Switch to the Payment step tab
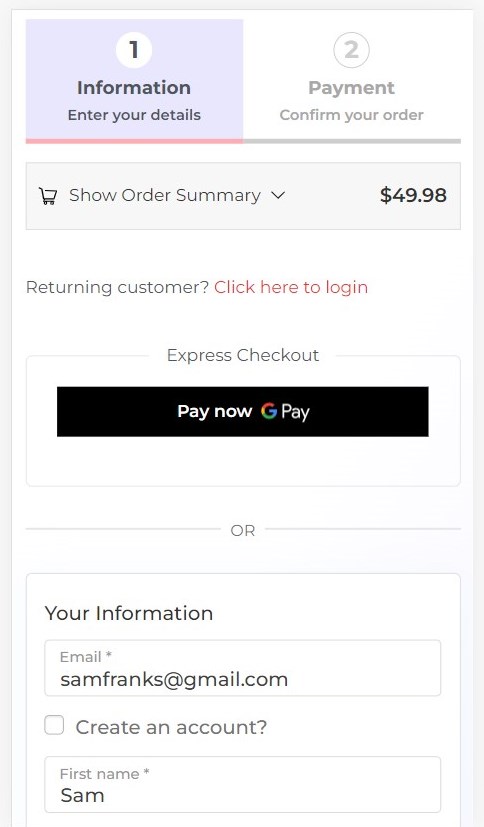Image resolution: width=484 pixels, height=827 pixels. click(352, 79)
